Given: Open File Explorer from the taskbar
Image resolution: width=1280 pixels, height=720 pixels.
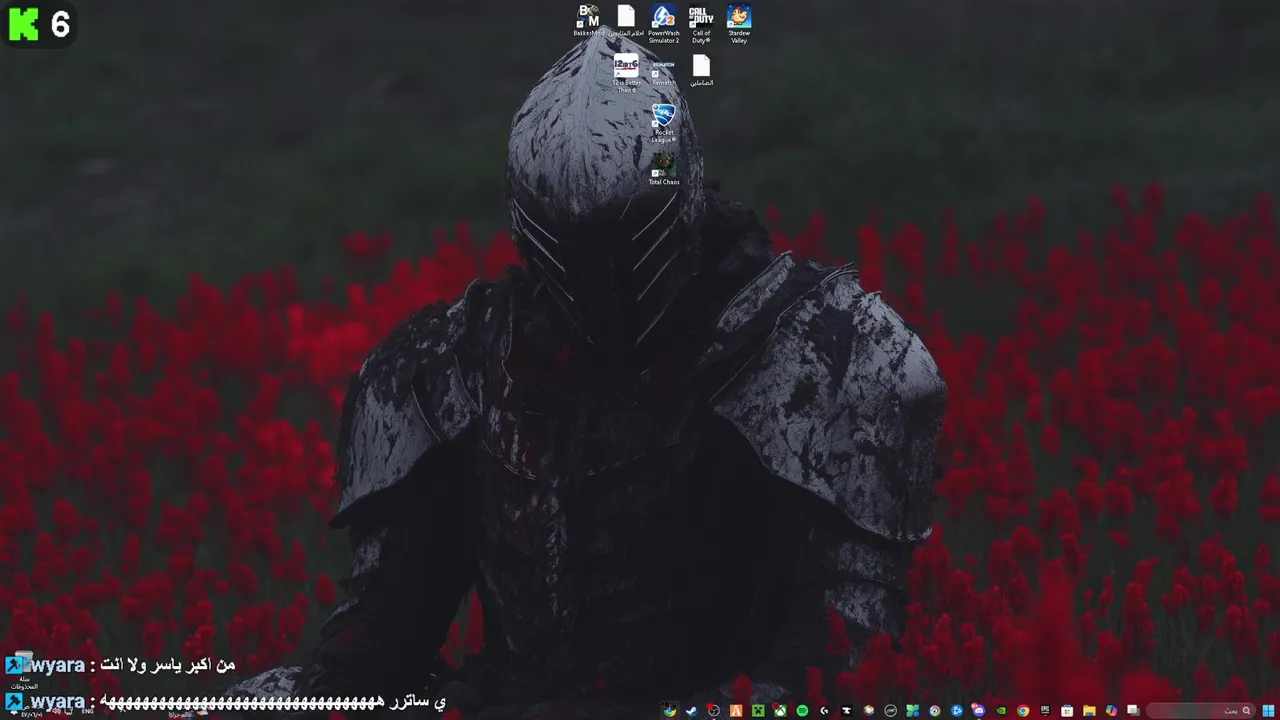Looking at the screenshot, I should [x=1089, y=711].
